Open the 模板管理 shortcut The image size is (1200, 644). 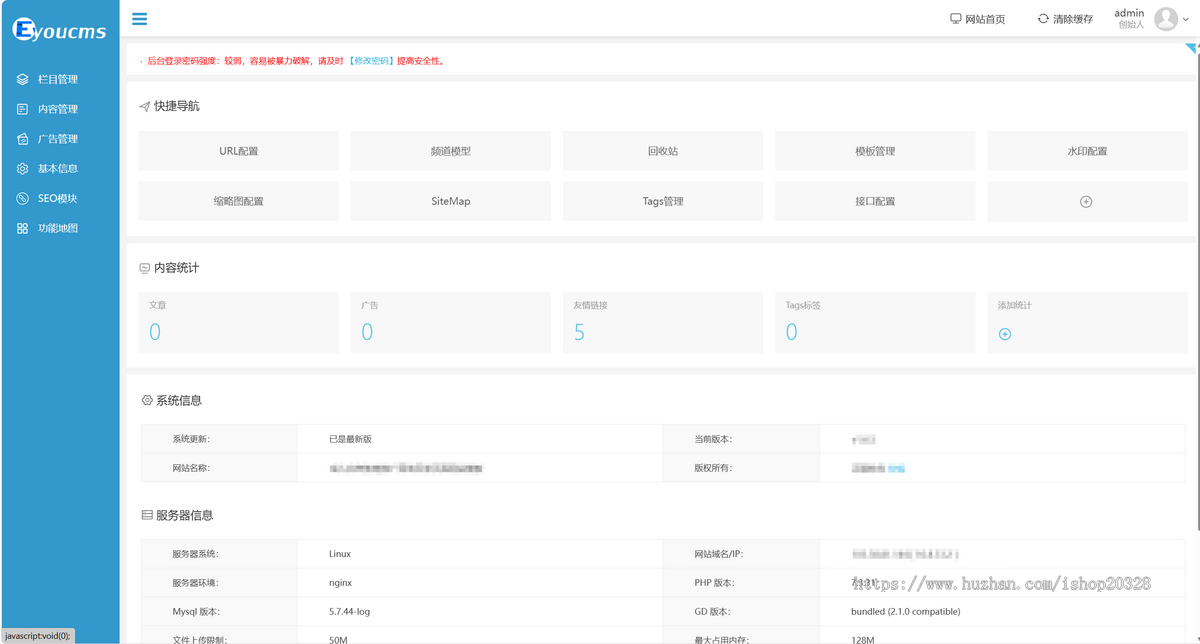[x=875, y=151]
